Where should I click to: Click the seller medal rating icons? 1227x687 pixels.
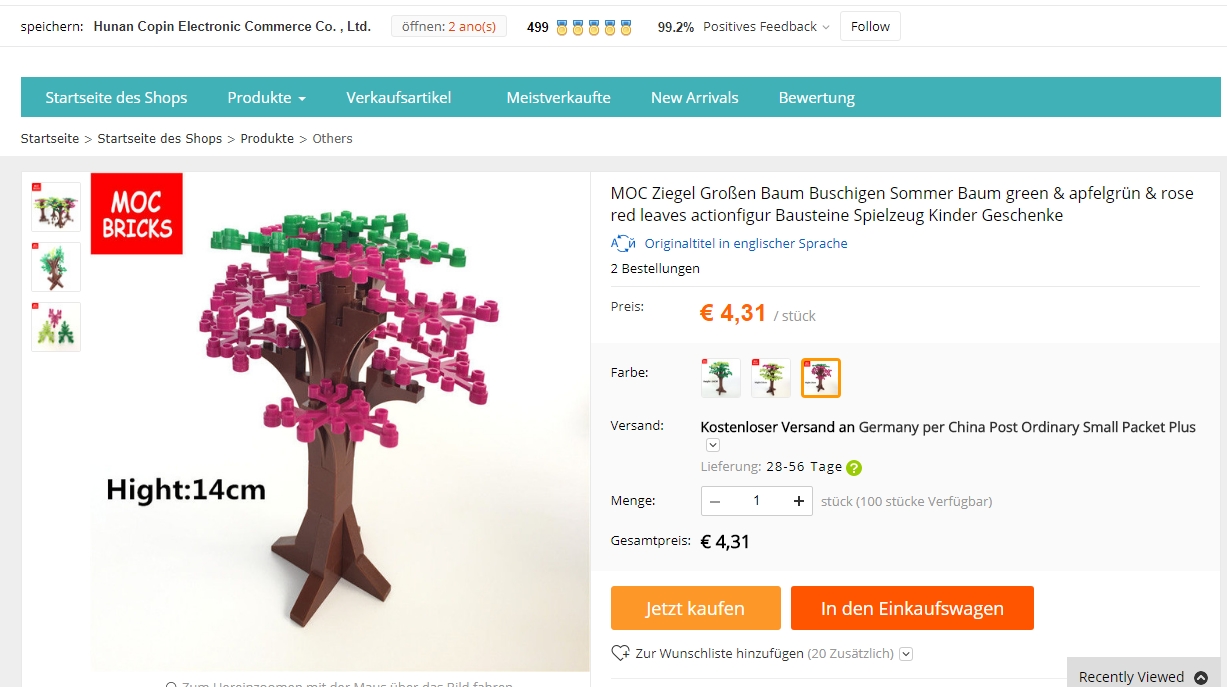click(595, 27)
